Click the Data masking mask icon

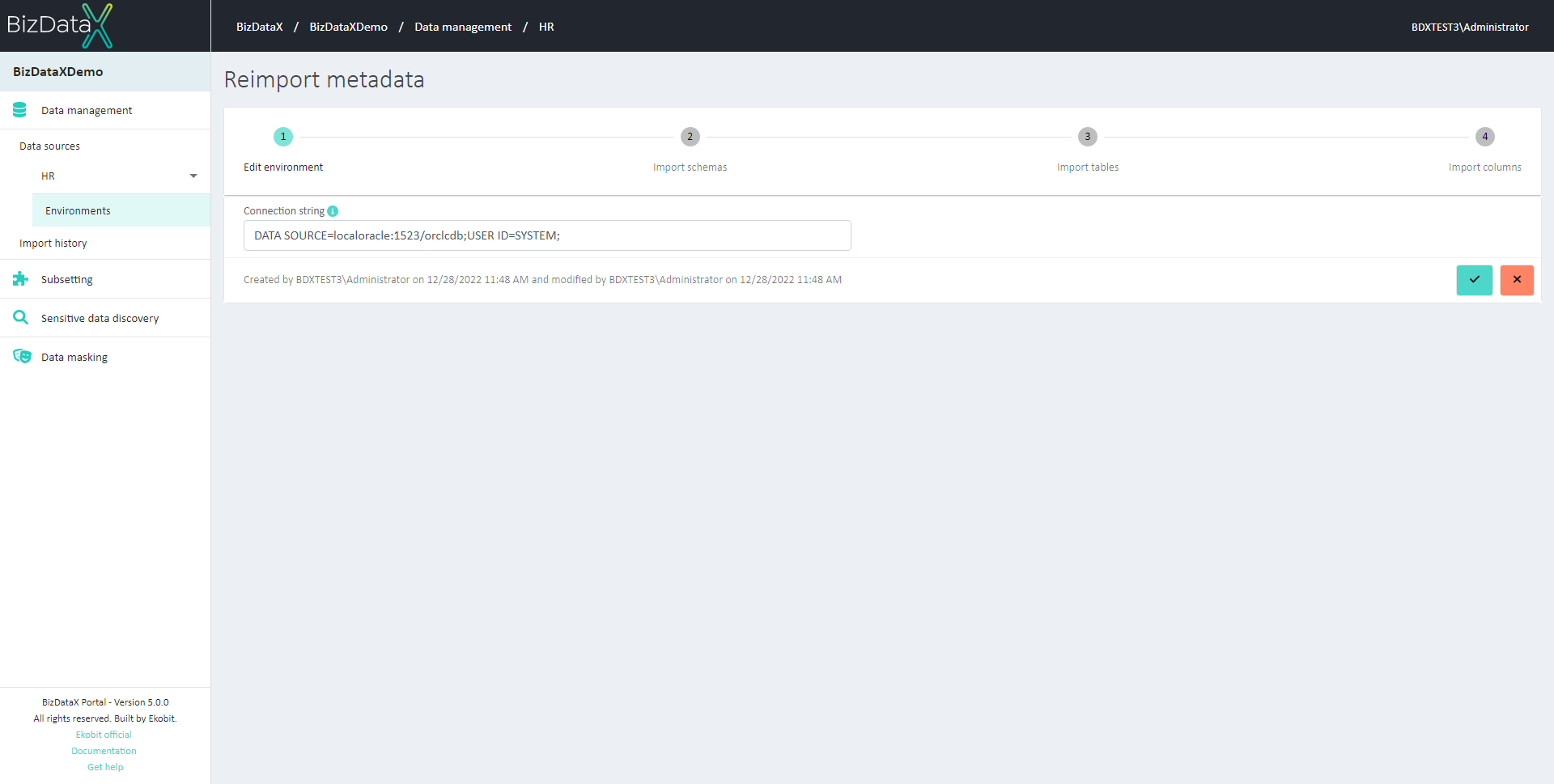tap(22, 357)
